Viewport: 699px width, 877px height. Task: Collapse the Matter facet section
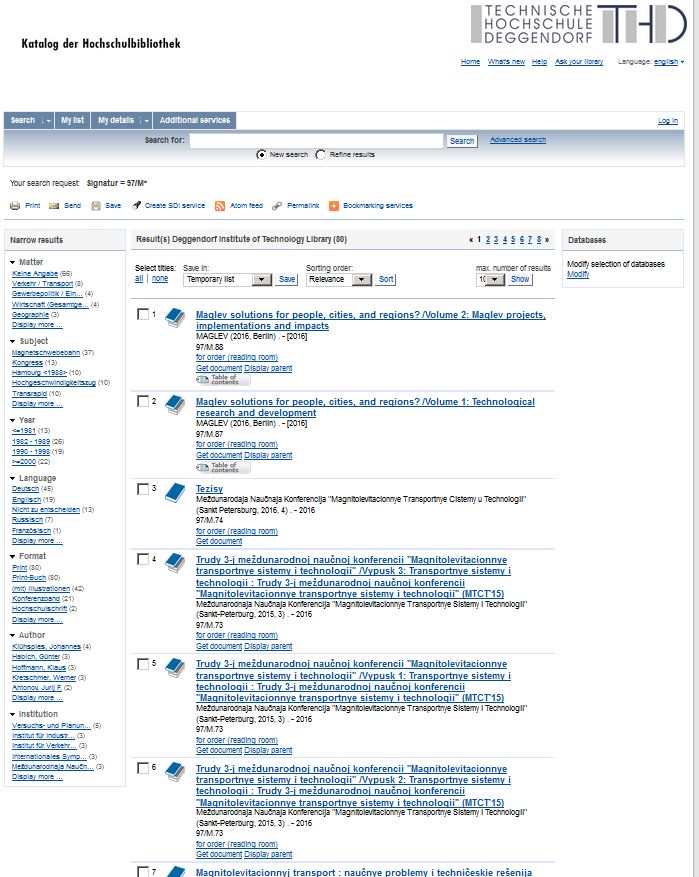[13, 262]
